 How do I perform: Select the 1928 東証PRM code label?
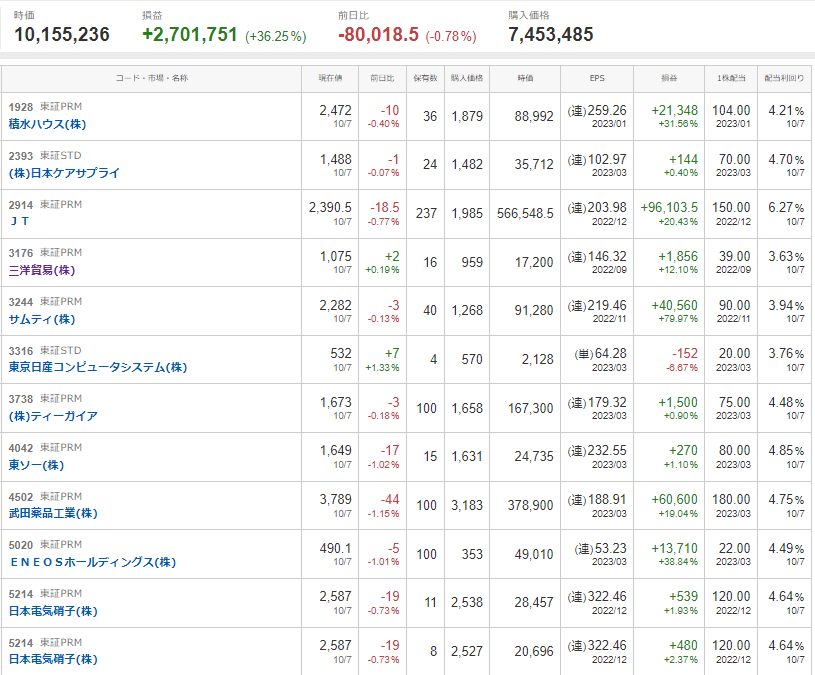coord(45,107)
